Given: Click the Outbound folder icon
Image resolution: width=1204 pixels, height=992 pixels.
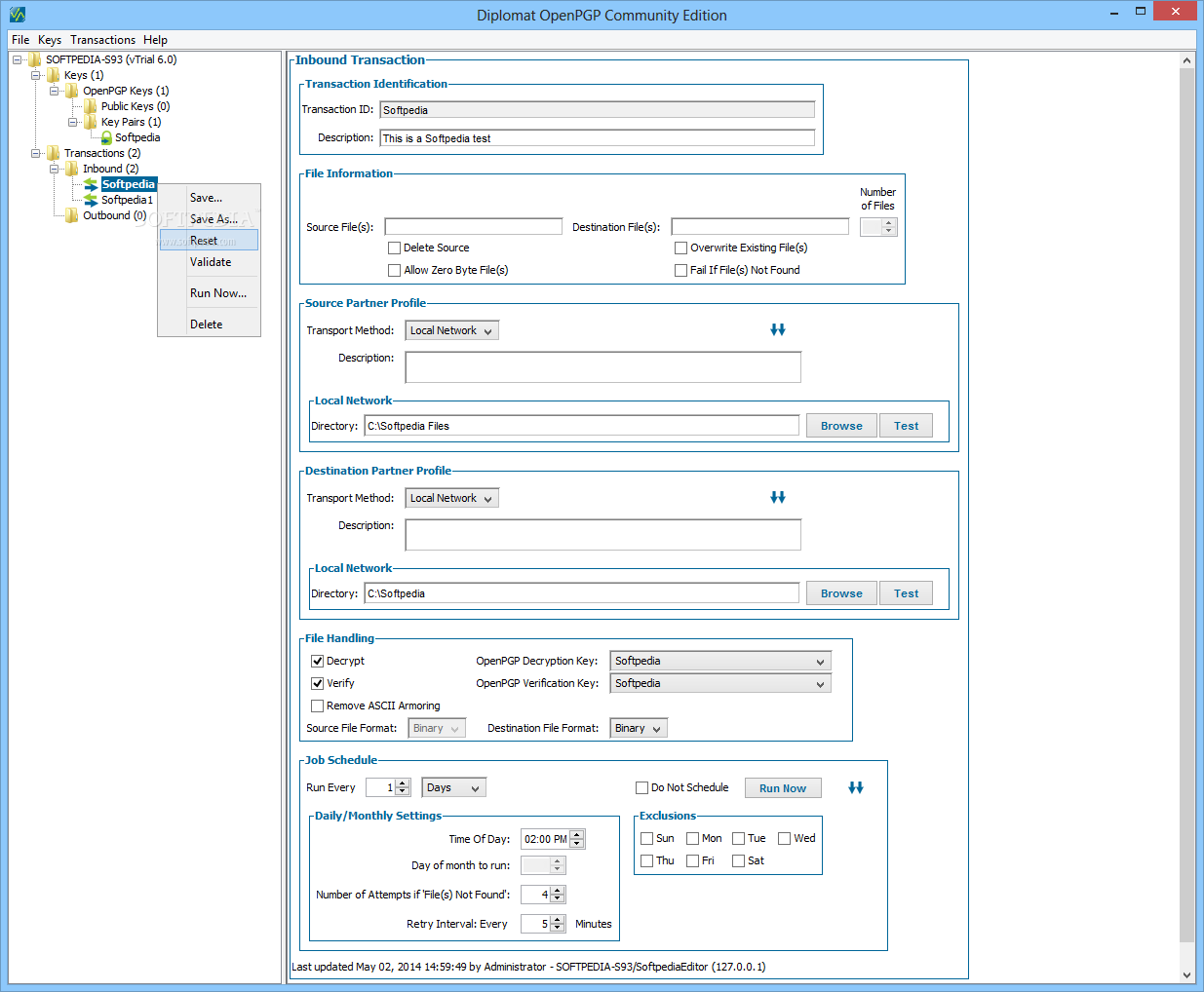Looking at the screenshot, I should (x=72, y=215).
